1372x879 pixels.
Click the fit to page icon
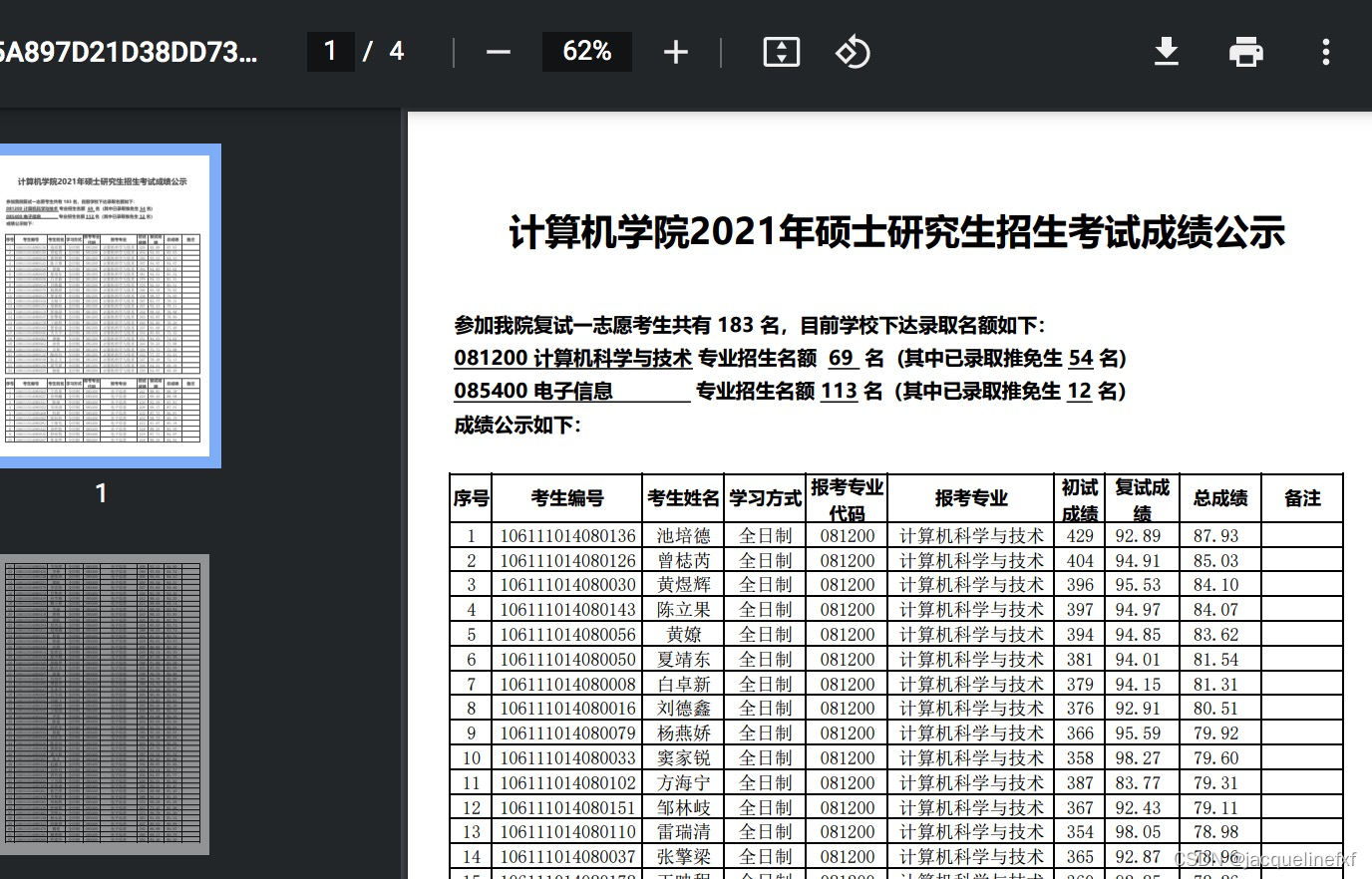coord(781,52)
